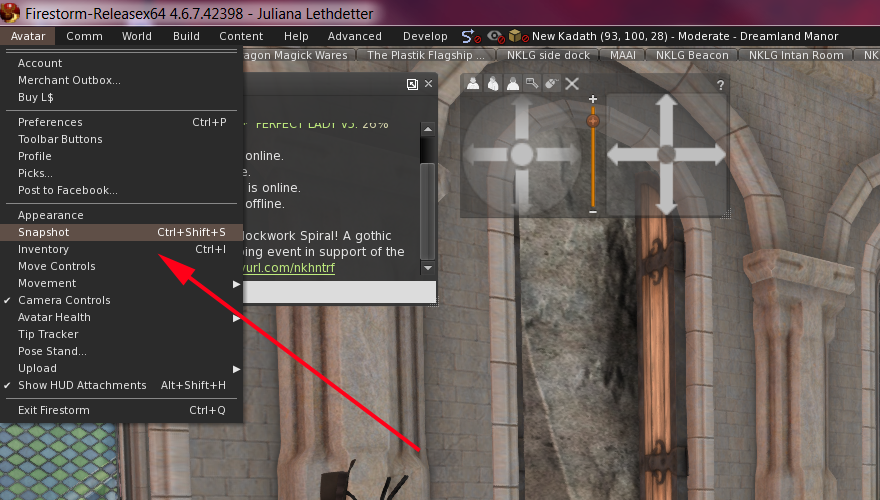Choose Inventory from the Avatar menu
This screenshot has height=500, width=880.
coord(121,249)
